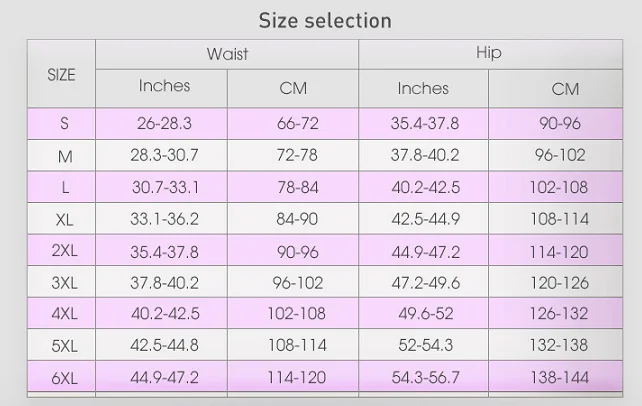This screenshot has height=406, width=642.
Task: Select the SIZE header cell
Action: 61,75
